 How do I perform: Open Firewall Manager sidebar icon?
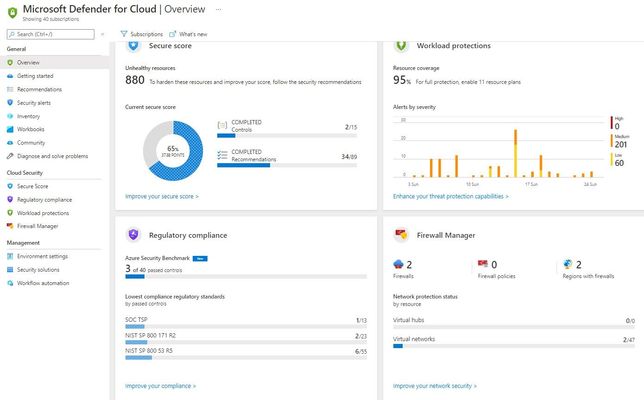tap(10, 226)
